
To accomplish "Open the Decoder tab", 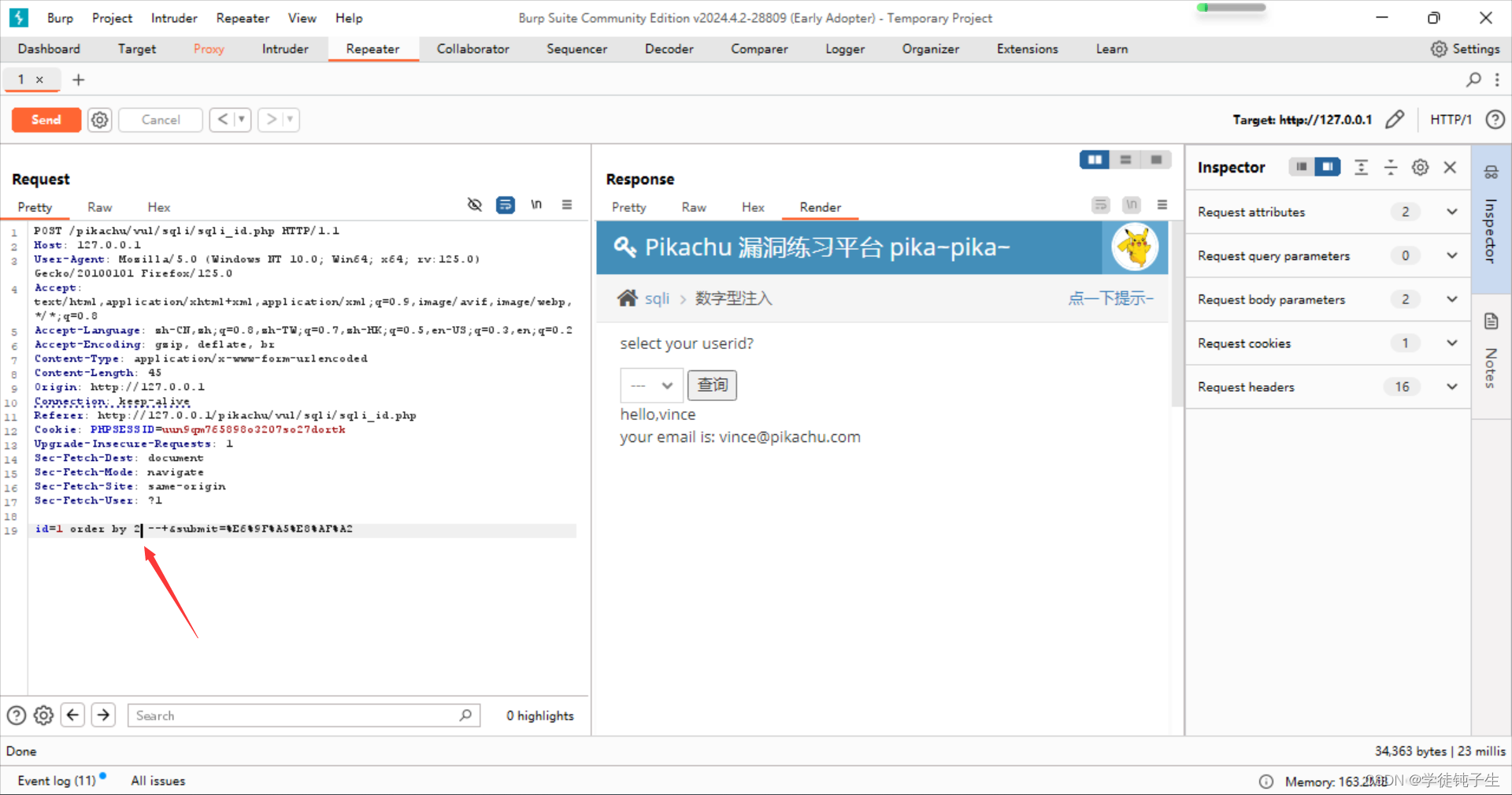I will 669,49.
